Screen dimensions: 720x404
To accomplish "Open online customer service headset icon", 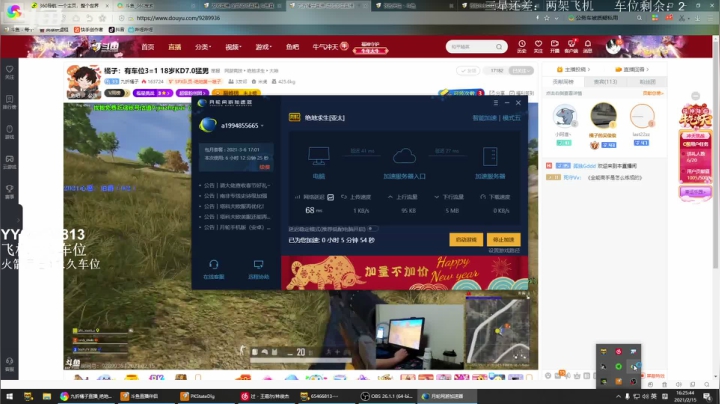I will [214, 265].
